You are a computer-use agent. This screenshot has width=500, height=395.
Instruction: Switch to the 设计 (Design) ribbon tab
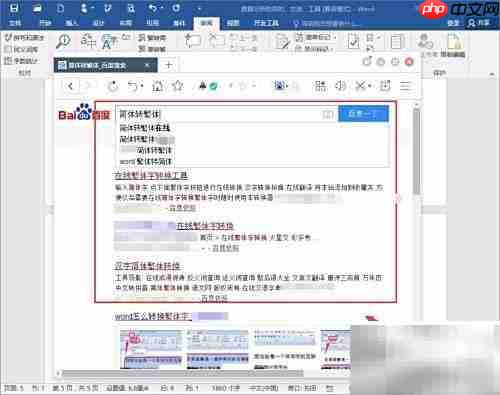(x=98, y=23)
